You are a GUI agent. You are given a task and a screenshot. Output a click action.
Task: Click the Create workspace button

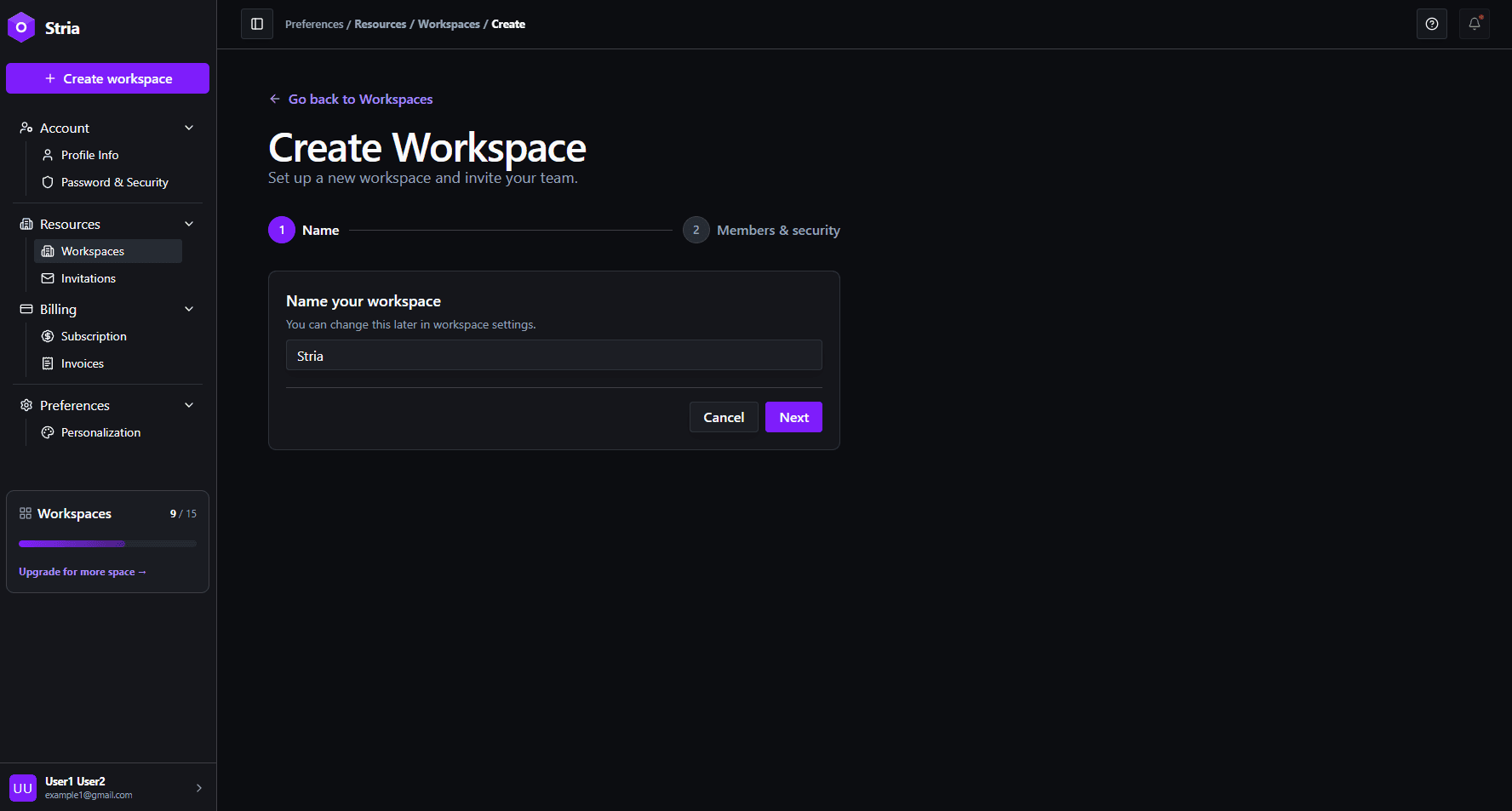click(x=107, y=78)
